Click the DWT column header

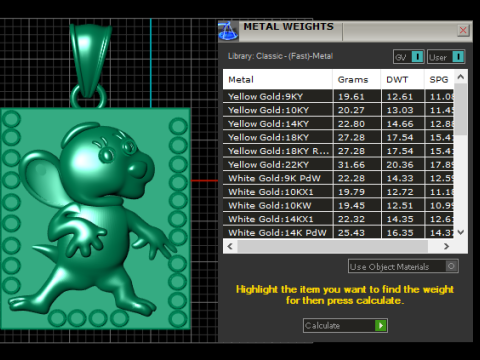point(402,80)
